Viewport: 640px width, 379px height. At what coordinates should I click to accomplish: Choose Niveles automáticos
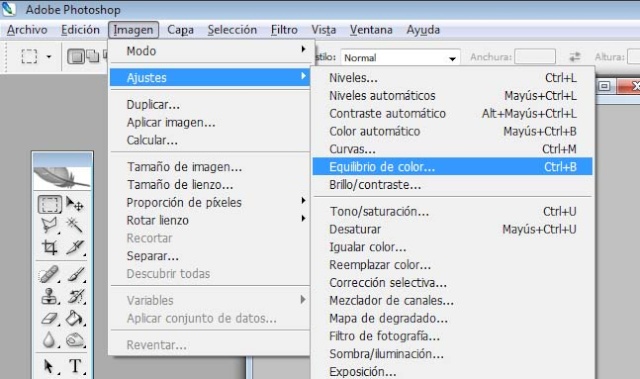pyautogui.click(x=452, y=95)
